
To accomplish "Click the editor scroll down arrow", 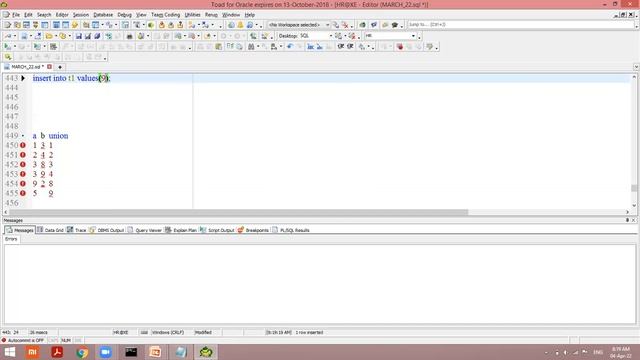I will pyautogui.click(x=634, y=206).
